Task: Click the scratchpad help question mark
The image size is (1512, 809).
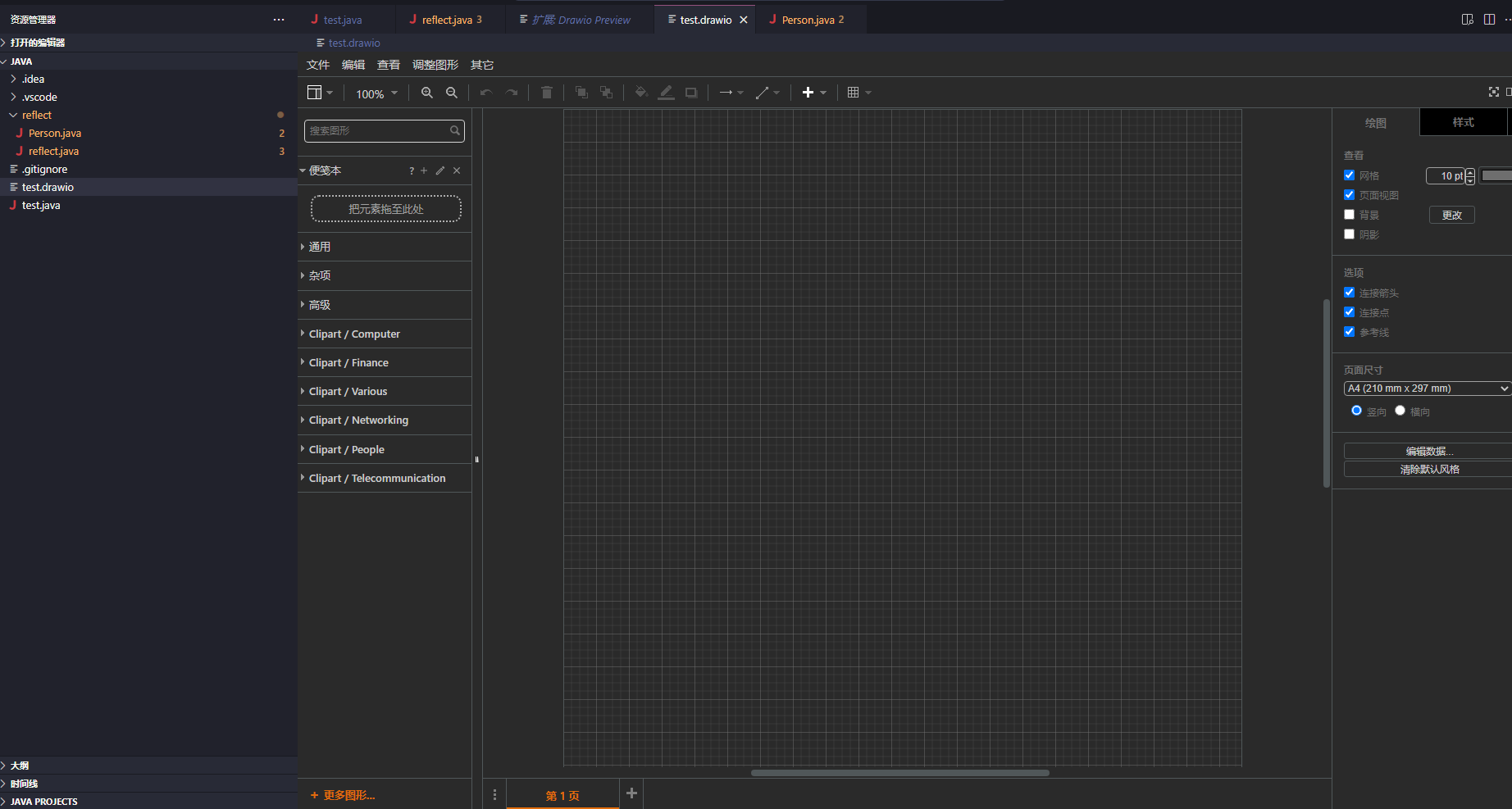Action: coord(412,170)
